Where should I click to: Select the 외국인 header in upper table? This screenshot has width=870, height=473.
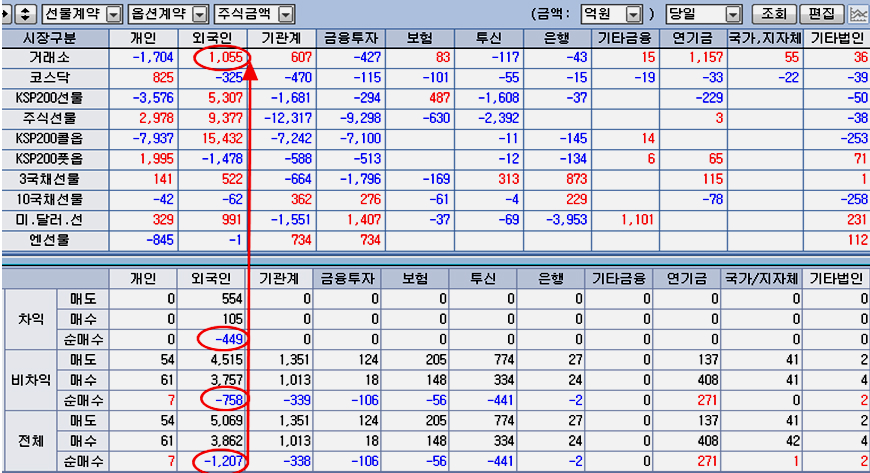click(212, 38)
